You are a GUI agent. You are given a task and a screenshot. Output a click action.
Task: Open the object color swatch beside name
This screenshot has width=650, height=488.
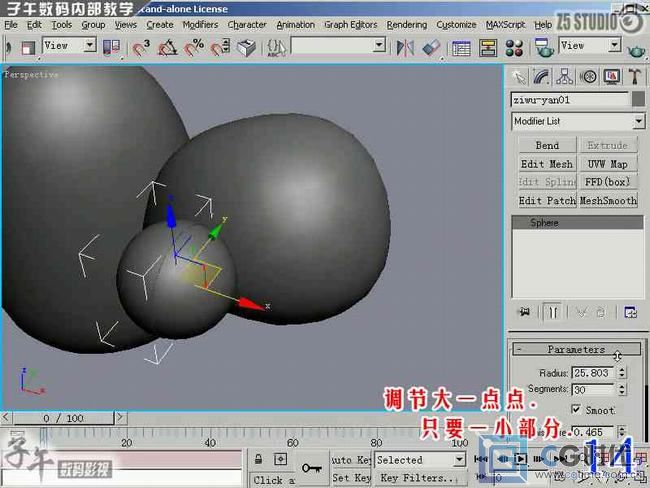(638, 99)
